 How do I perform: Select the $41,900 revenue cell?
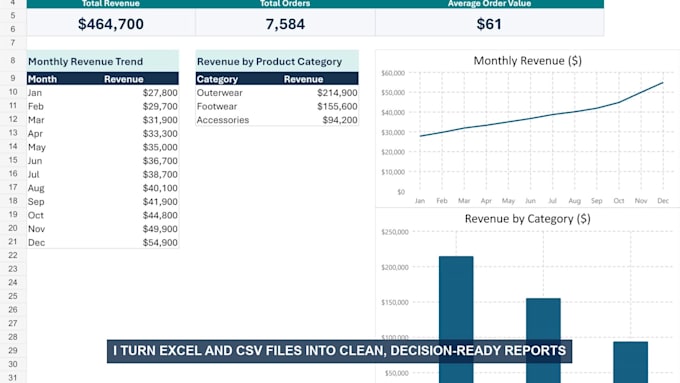[160, 202]
